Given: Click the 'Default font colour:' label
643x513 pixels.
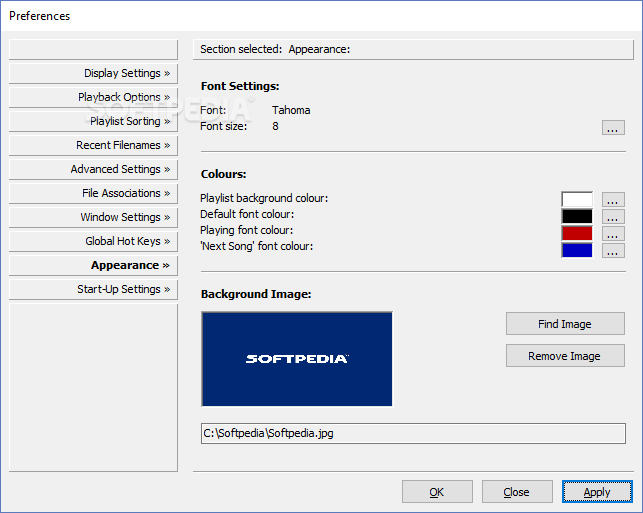Looking at the screenshot, I should pyautogui.click(x=247, y=214).
